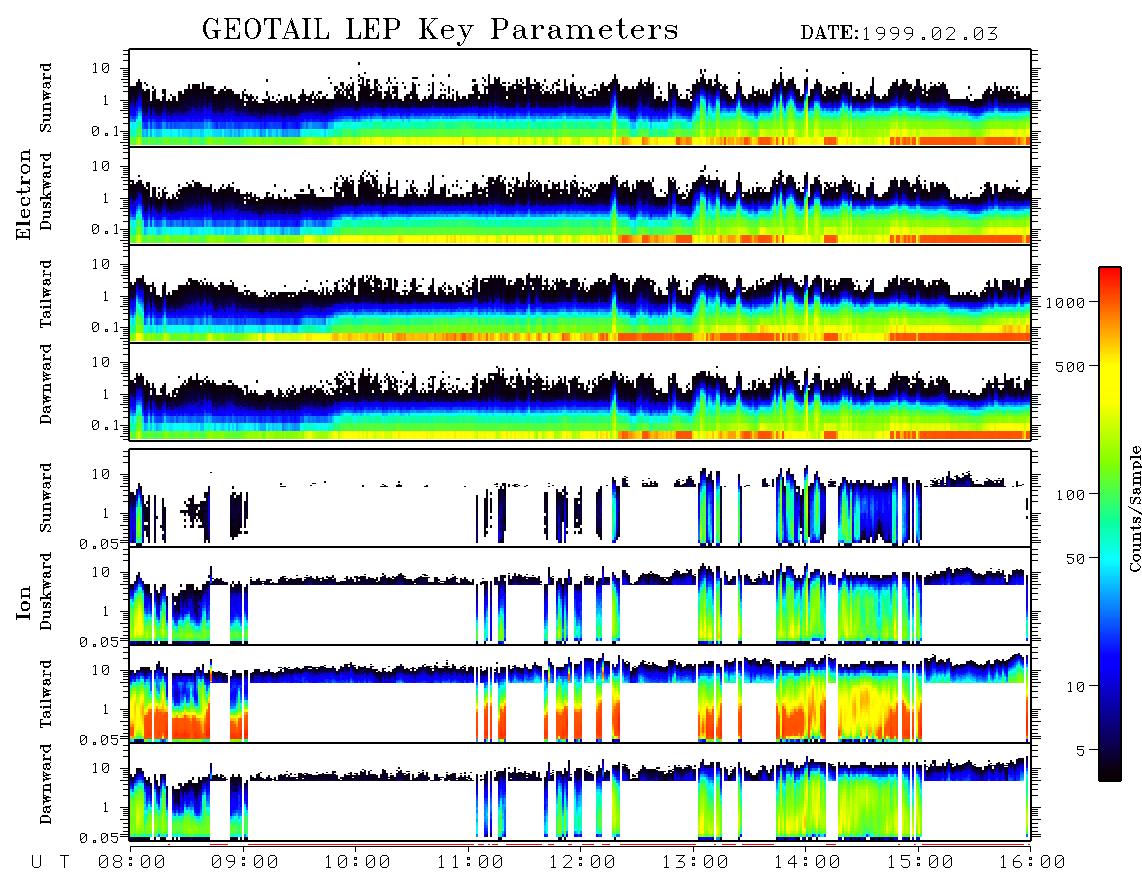Click the "U T" axis label
This screenshot has width=1142, height=880.
50,862
